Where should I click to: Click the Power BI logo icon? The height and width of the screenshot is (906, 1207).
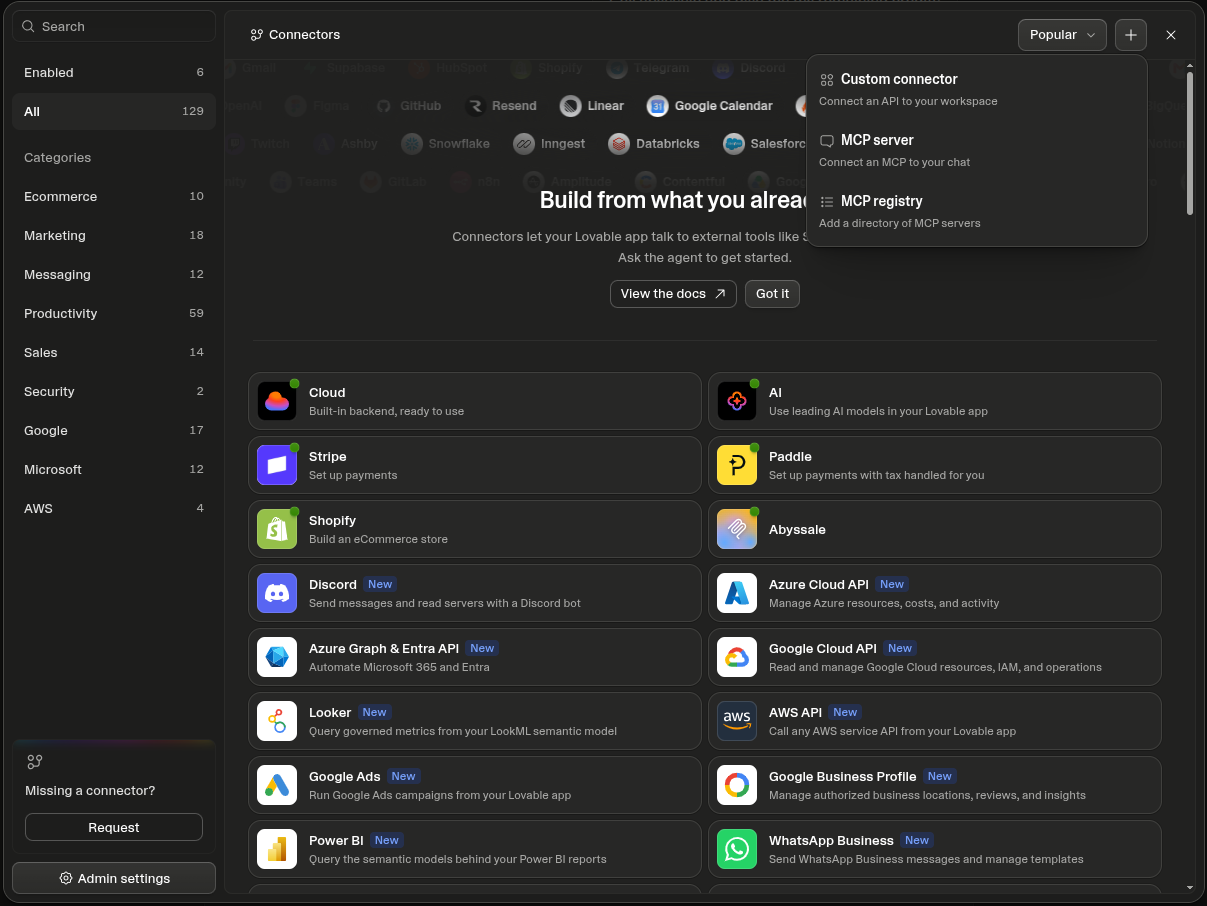click(x=277, y=849)
